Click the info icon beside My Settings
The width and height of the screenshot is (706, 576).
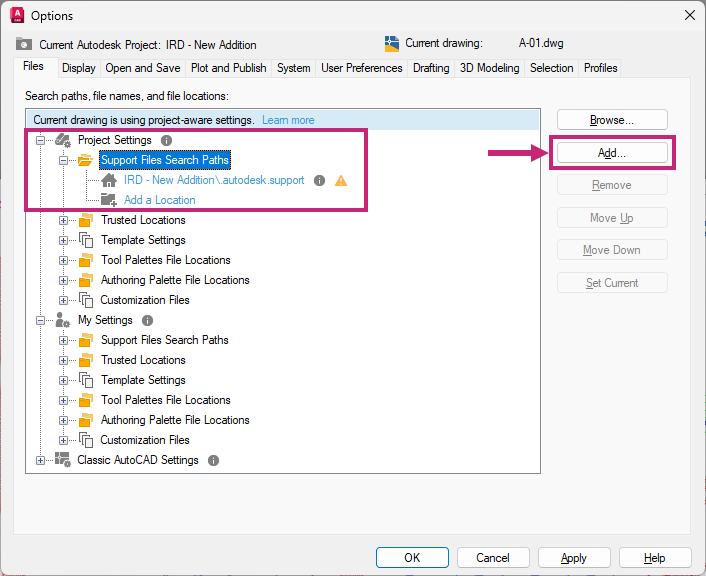point(147,320)
